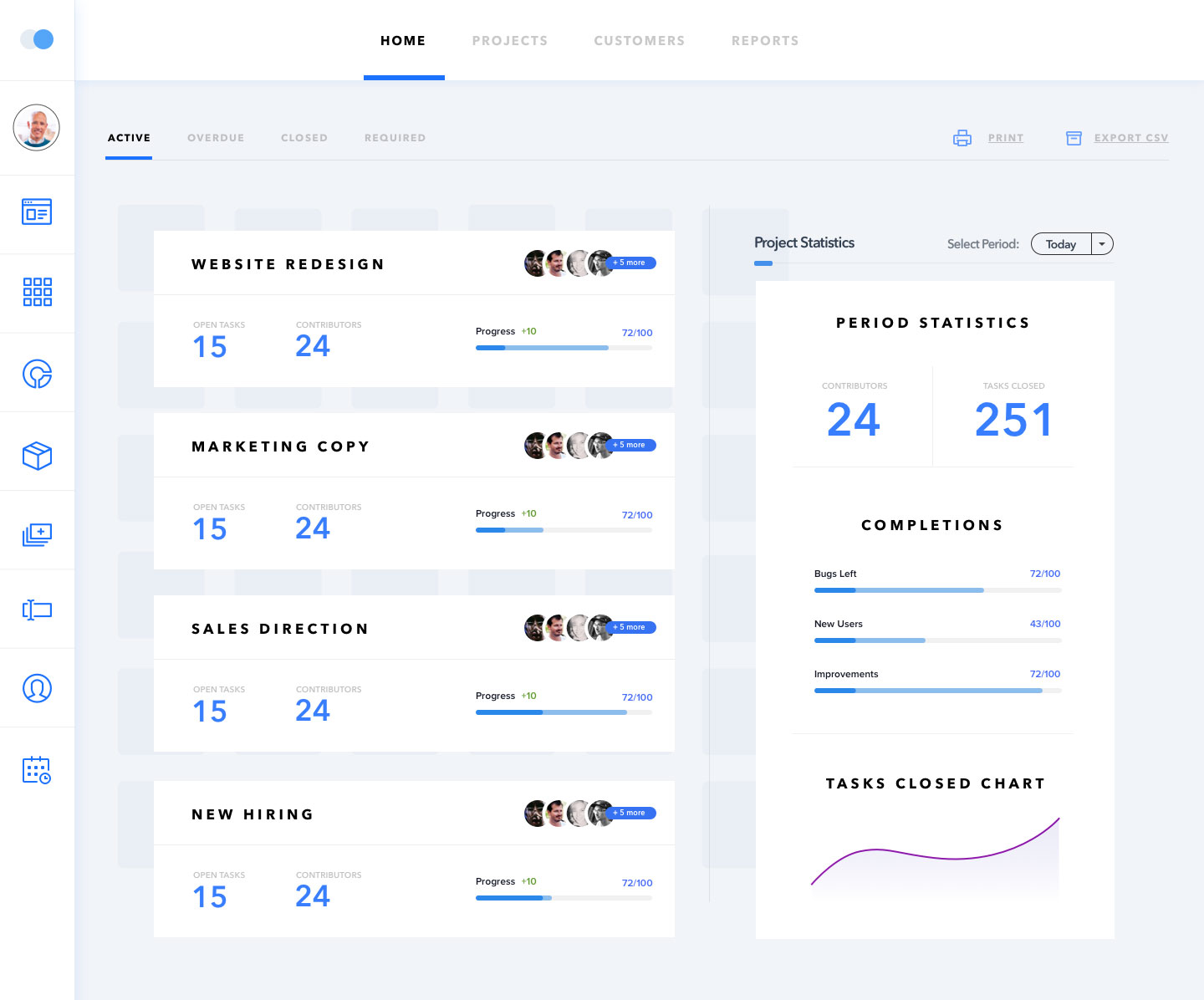Toggle the blue switch in the top-left corner

click(x=37, y=39)
